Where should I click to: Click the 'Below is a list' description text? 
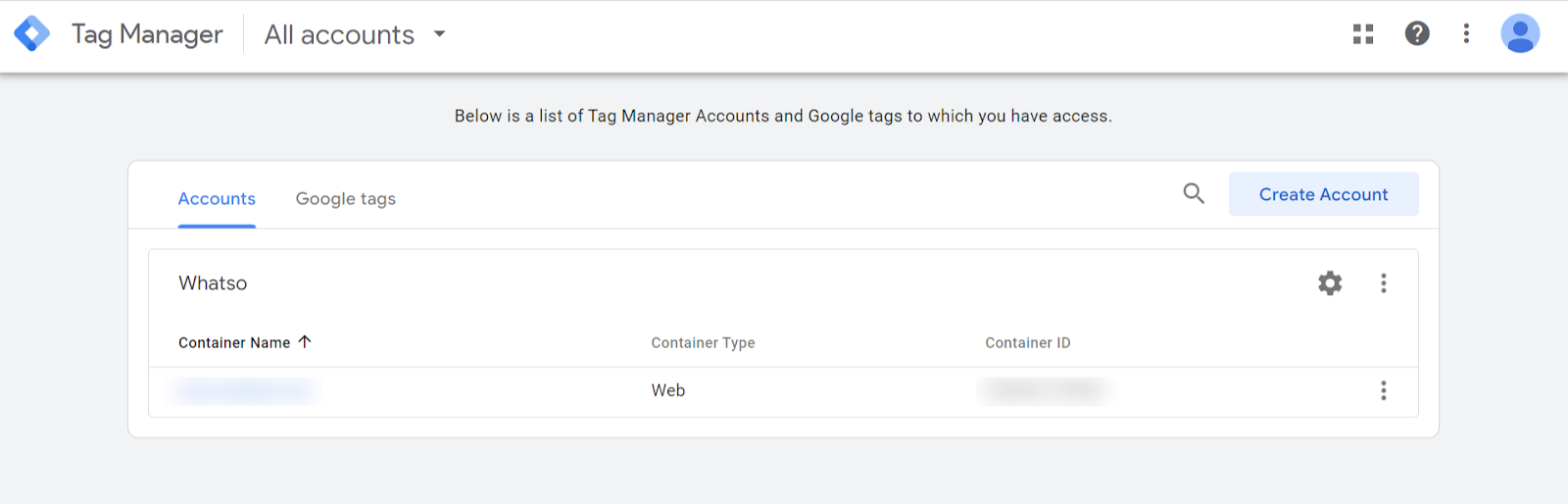[783, 116]
